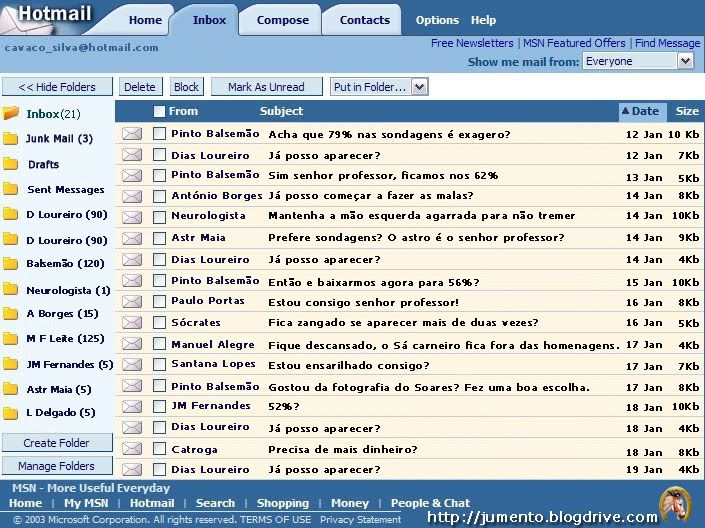Check the Manuel Alegre message checkbox
The width and height of the screenshot is (705, 528).
pos(159,345)
